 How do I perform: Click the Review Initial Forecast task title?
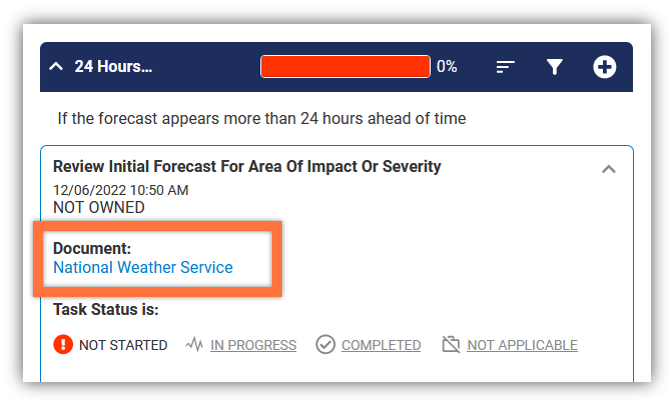[247, 166]
